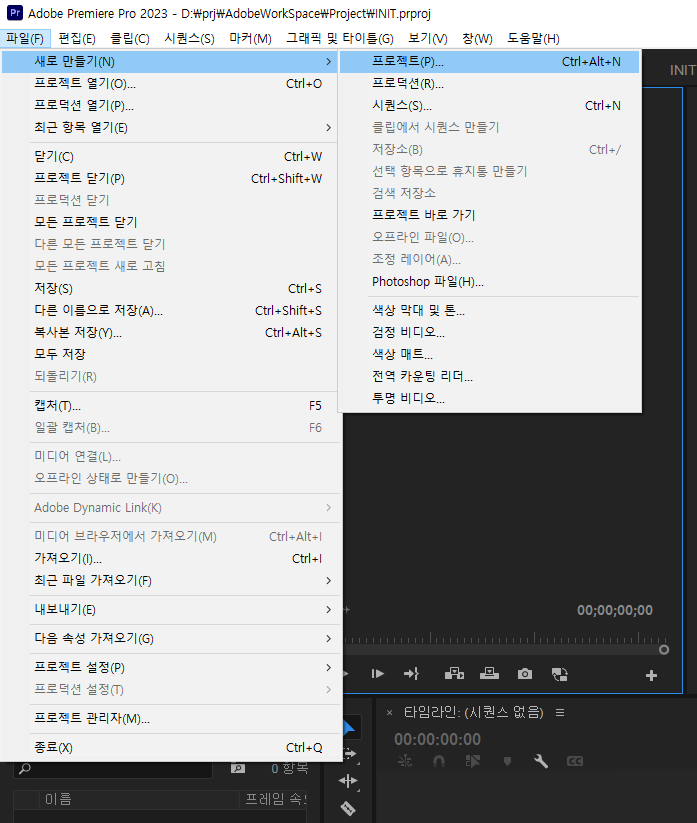This screenshot has height=823, width=697.
Task: Close the 타임라인 panel with the x
Action: [x=389, y=713]
